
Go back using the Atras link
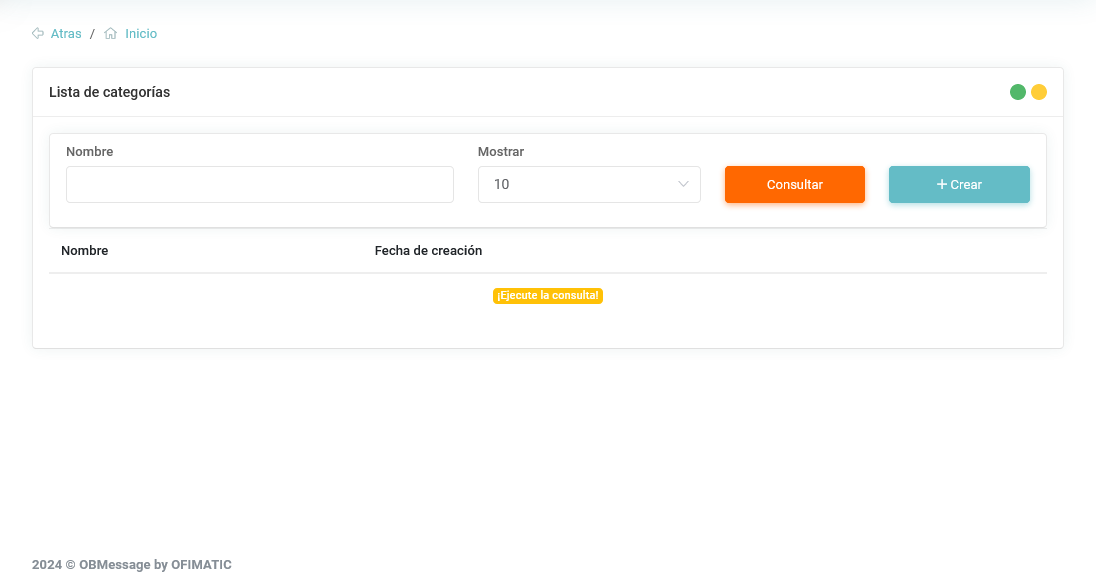pyautogui.click(x=66, y=34)
